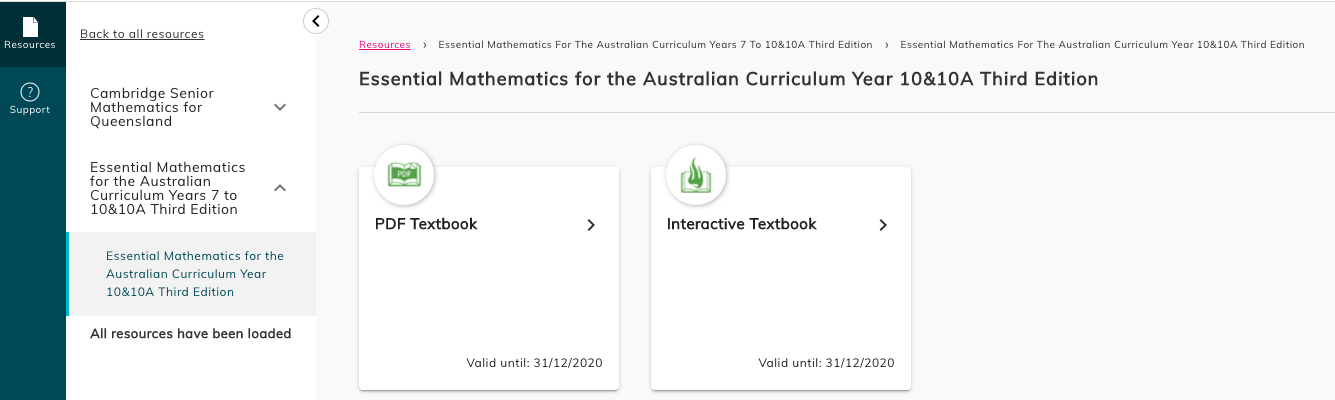Image resolution: width=1335 pixels, height=400 pixels.
Task: Select Years 7 To 10&10A breadcrumb
Action: pos(655,45)
